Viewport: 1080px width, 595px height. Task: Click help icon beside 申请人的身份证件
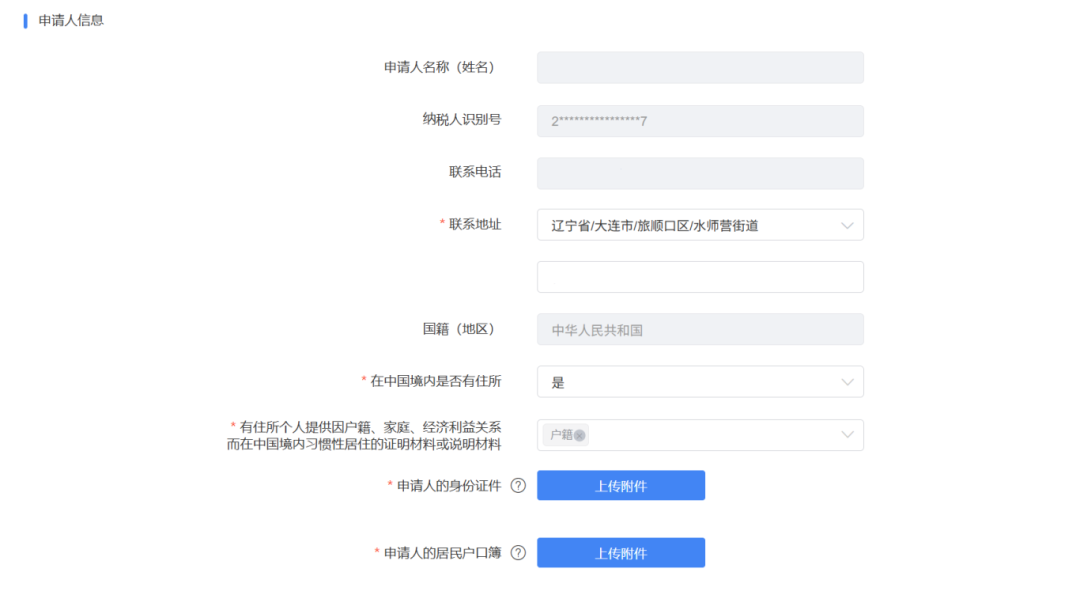[518, 486]
